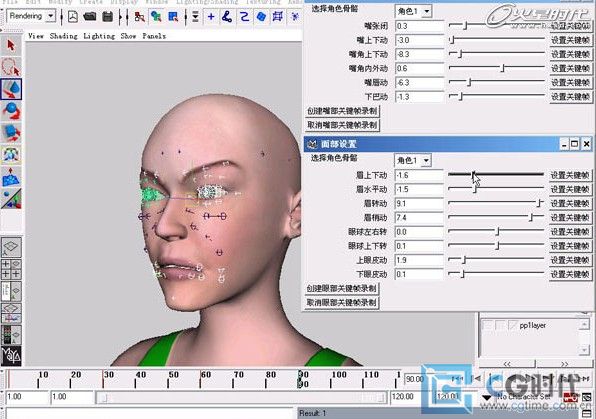The image size is (596, 419).
Task: Select the pp1layer layer name
Action: pyautogui.click(x=533, y=325)
